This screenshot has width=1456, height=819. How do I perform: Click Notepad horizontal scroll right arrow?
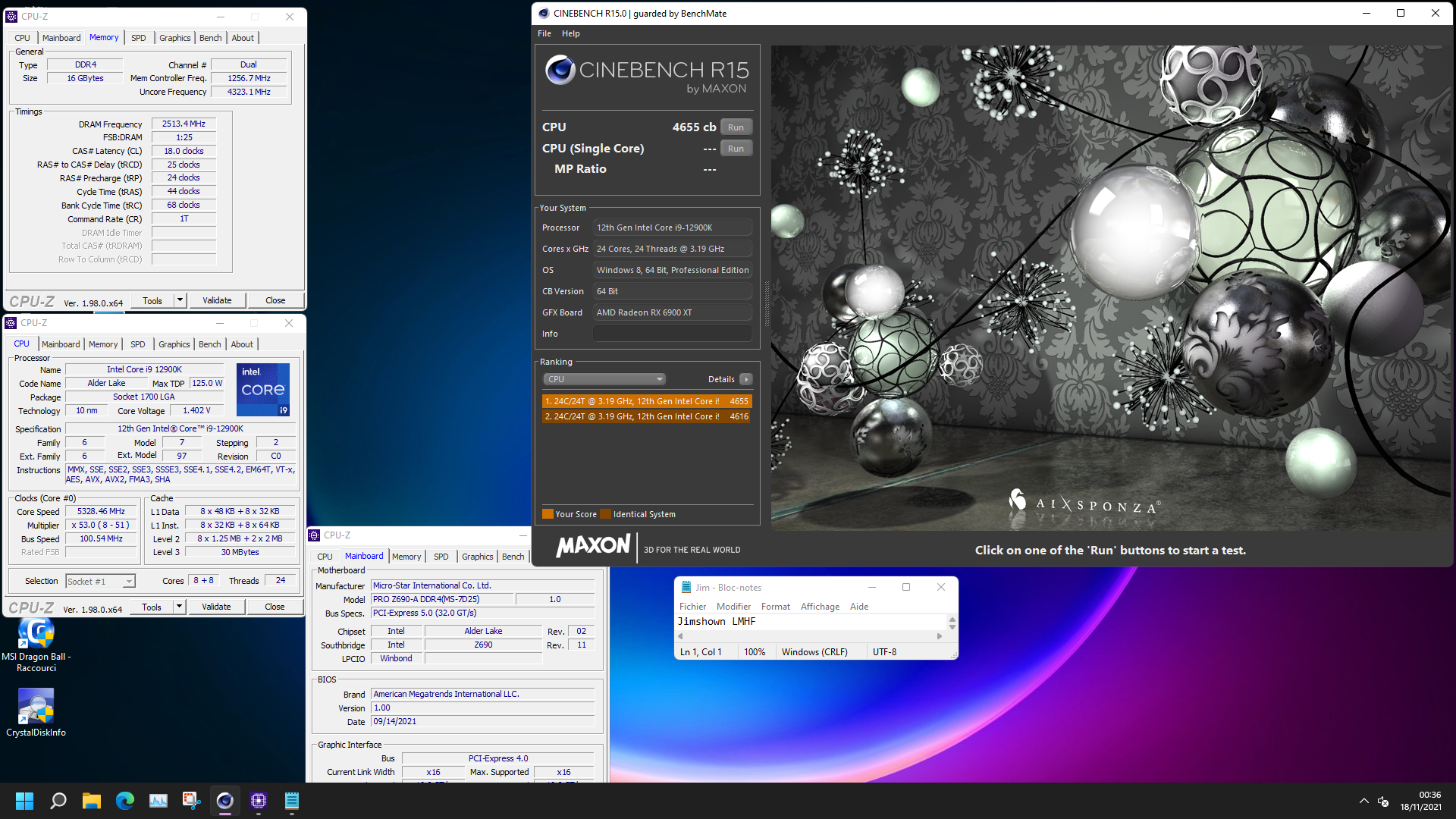940,636
